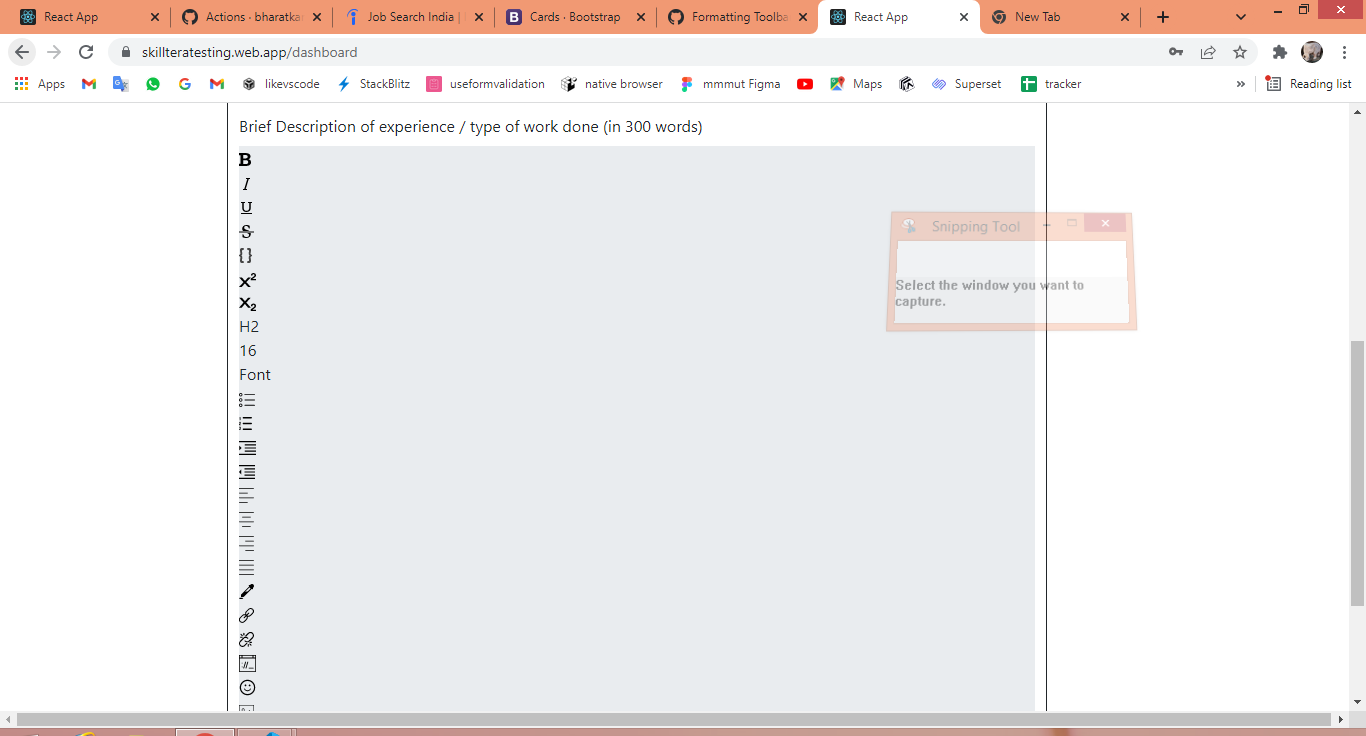Open the Font family dropdown
The height and width of the screenshot is (736, 1366).
(x=254, y=374)
